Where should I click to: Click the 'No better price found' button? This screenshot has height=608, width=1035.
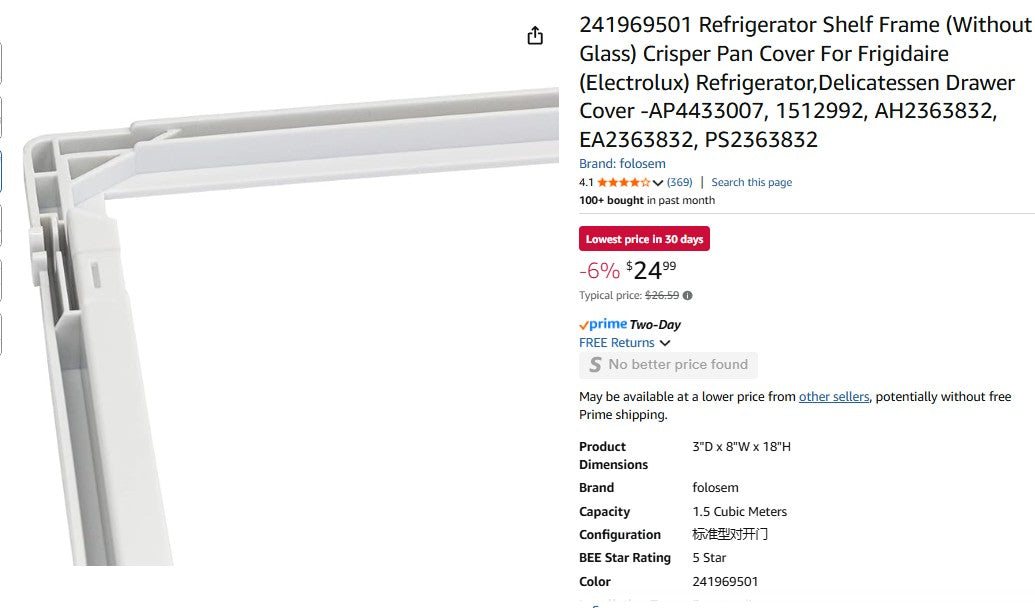[668, 365]
